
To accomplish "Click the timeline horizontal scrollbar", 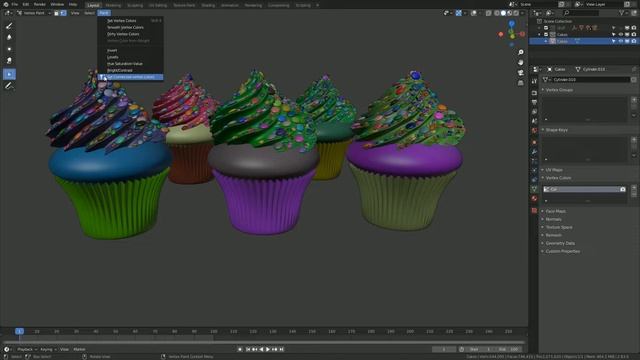I will [x=264, y=342].
